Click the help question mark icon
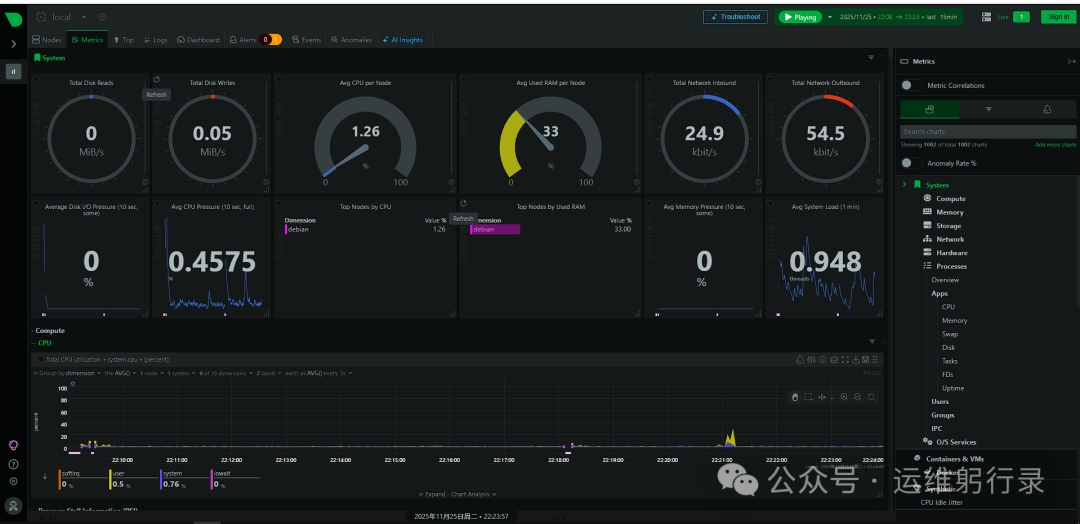This screenshot has height=524, width=1080. tap(13, 464)
